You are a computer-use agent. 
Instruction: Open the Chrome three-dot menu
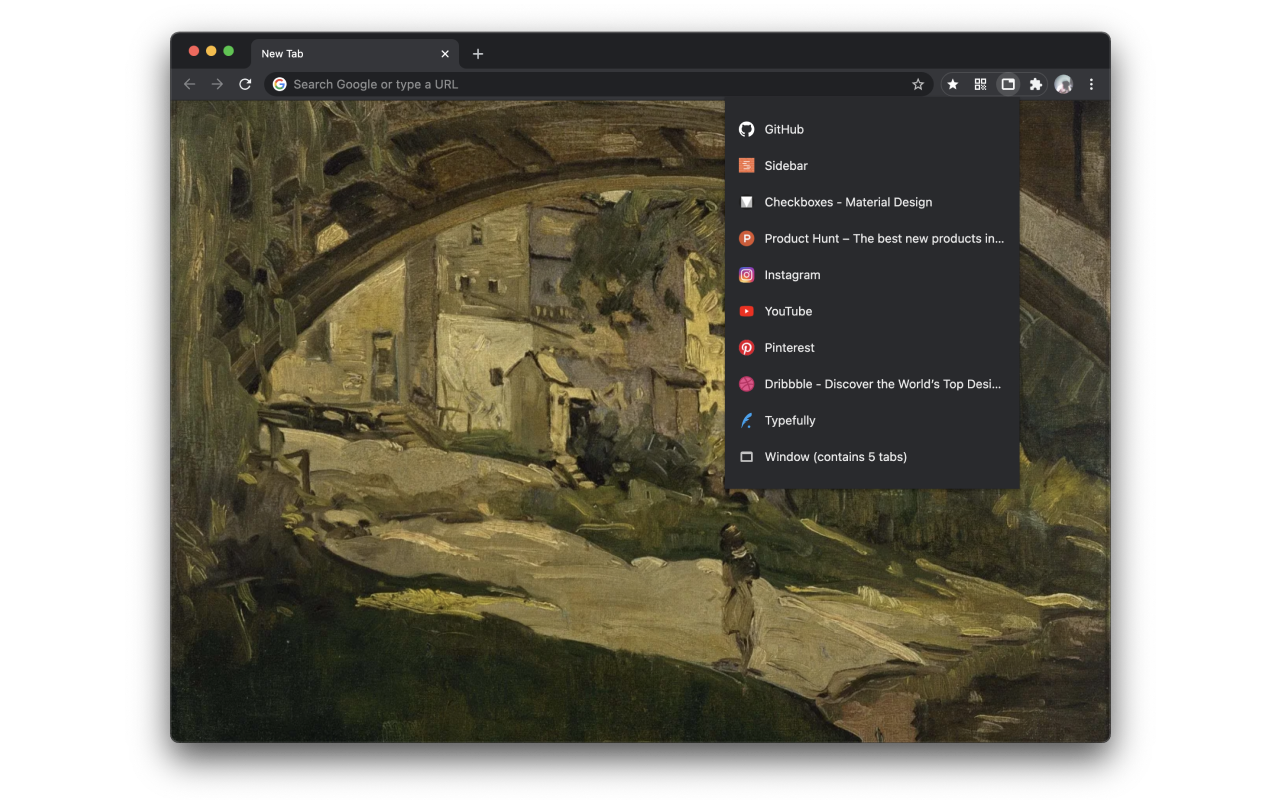(1091, 85)
